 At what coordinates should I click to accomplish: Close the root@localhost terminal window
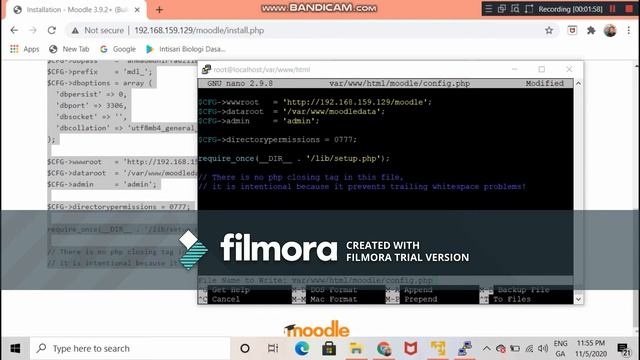(569, 69)
